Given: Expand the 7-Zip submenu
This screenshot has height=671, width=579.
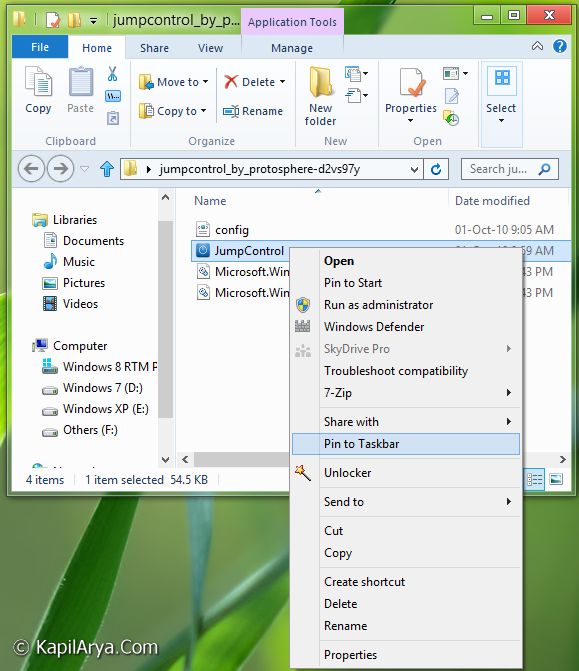Looking at the screenshot, I should 509,392.
